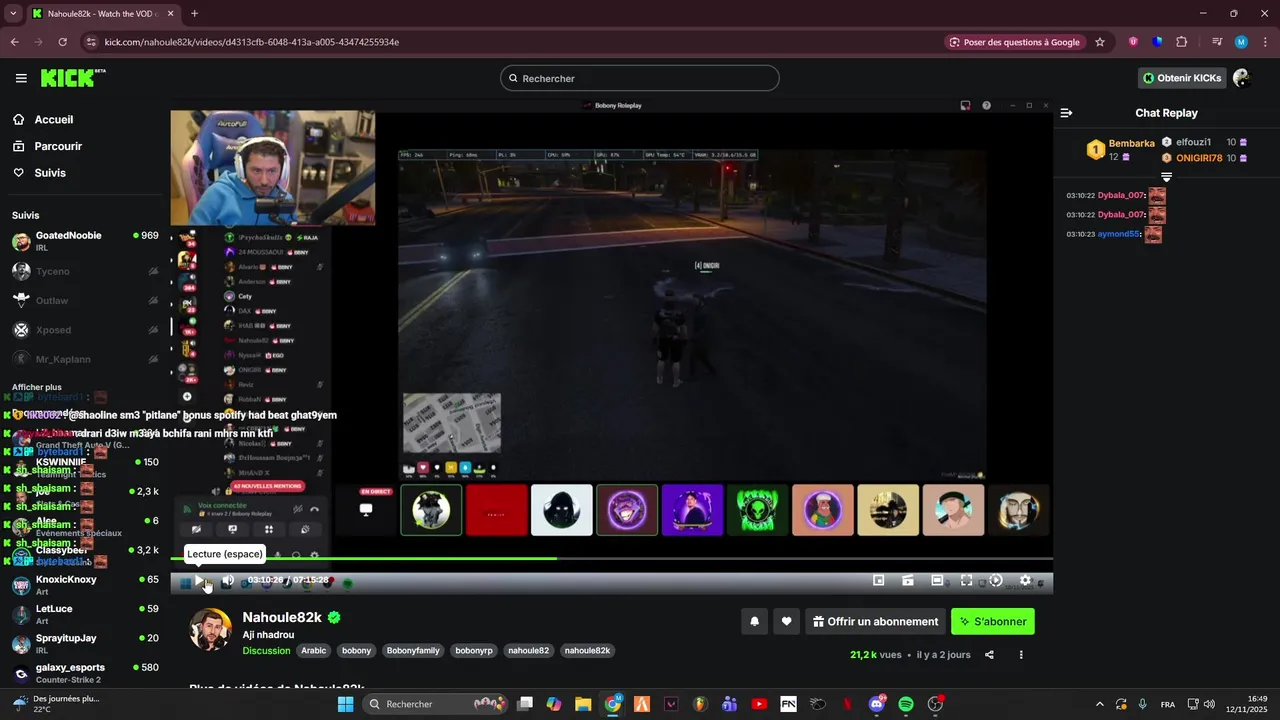Expand the chat leaderboard handle

(x=1166, y=177)
